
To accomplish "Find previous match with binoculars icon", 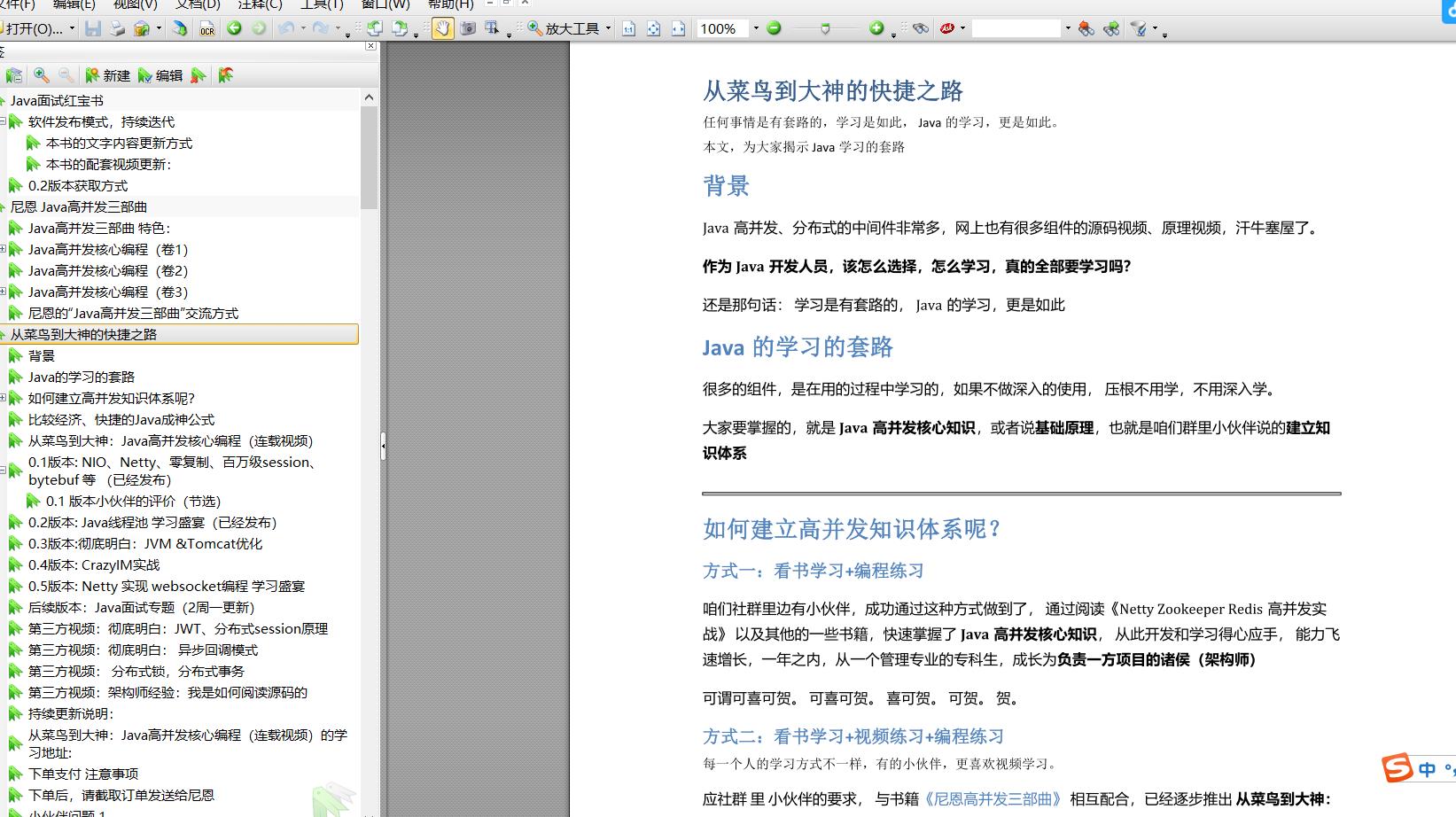I will pyautogui.click(x=1086, y=28).
